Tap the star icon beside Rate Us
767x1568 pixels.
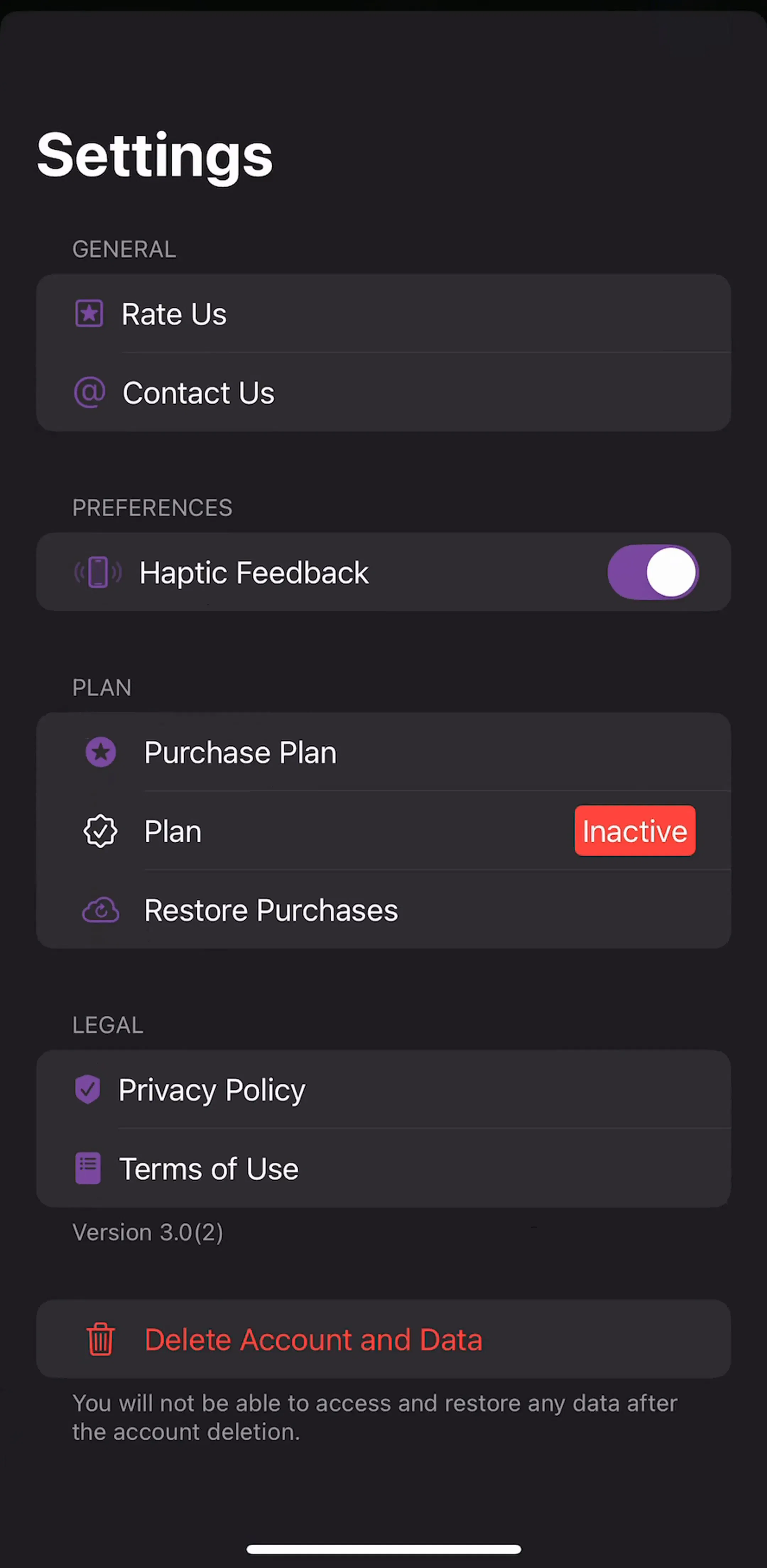click(89, 314)
